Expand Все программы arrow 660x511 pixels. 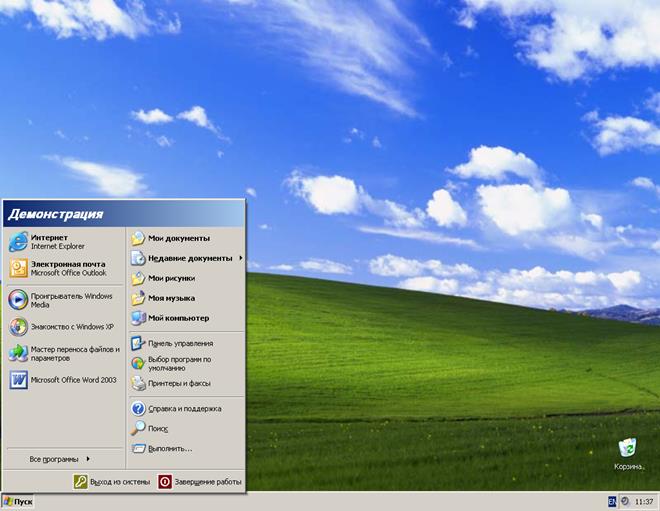[x=88, y=459]
